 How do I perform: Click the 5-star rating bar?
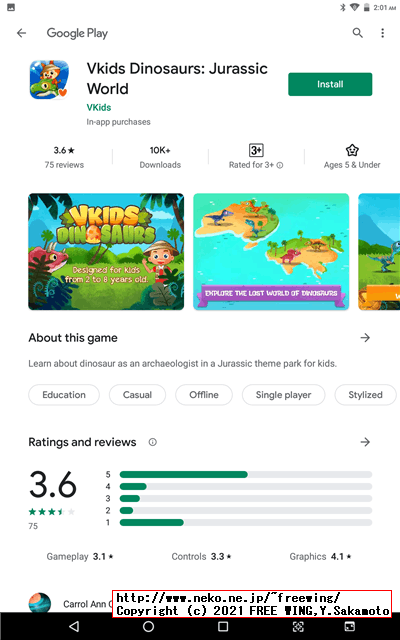tap(246, 474)
